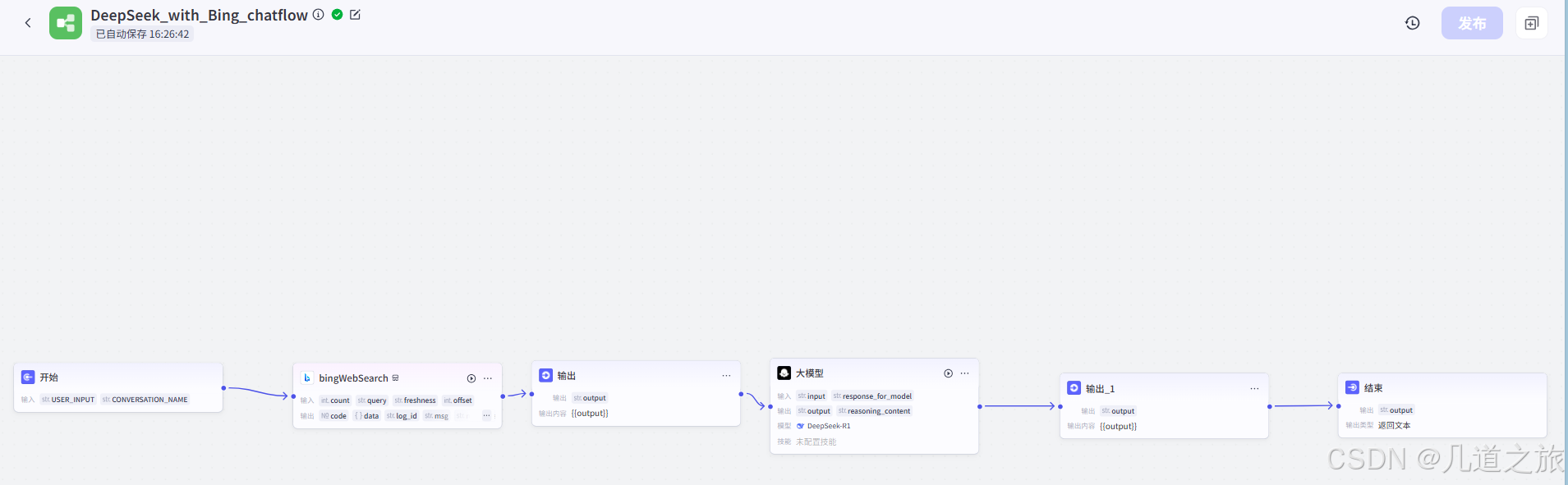This screenshot has width=1568, height=485.
Task: Click the 输出_1 node icon
Action: coord(1074,388)
